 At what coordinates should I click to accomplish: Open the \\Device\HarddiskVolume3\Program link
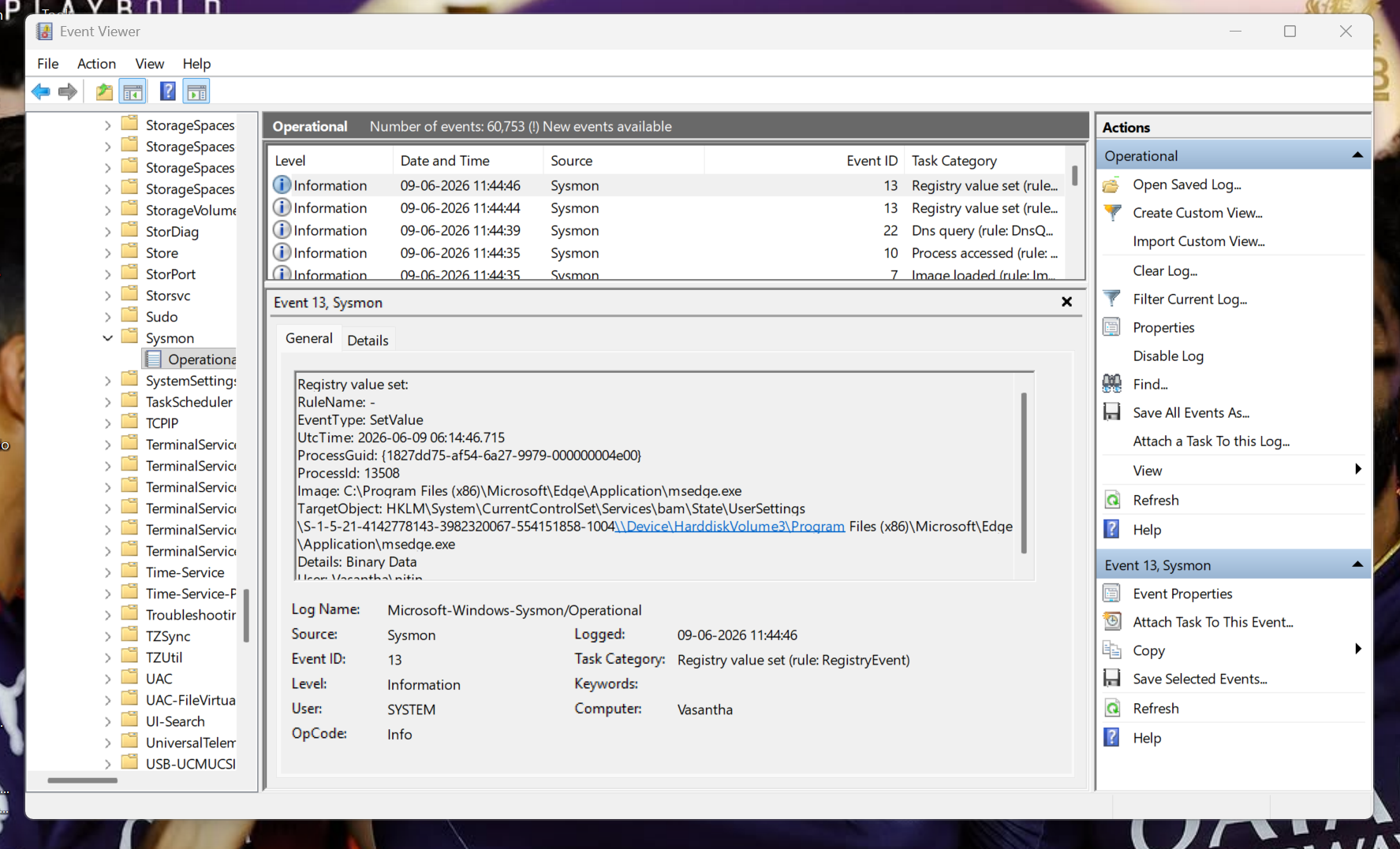(x=730, y=527)
